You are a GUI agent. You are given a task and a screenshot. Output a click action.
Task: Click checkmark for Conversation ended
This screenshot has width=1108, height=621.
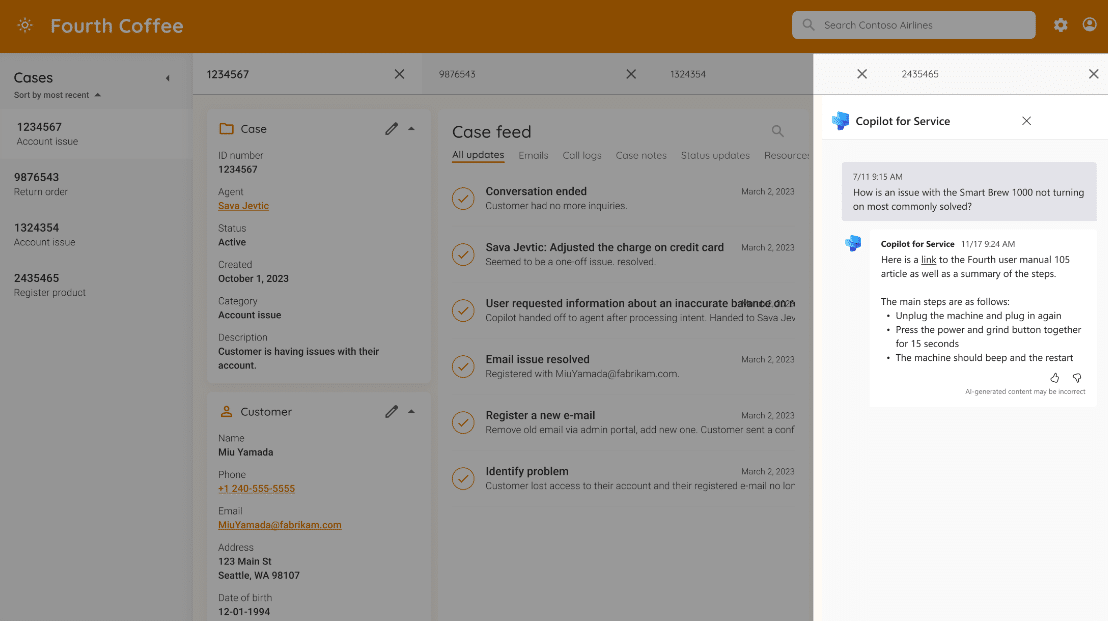(x=463, y=199)
